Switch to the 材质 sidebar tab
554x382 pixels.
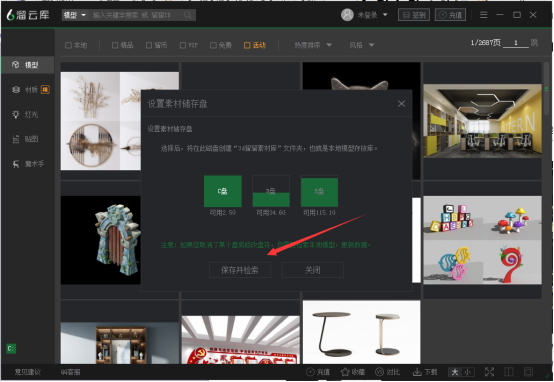pos(28,90)
